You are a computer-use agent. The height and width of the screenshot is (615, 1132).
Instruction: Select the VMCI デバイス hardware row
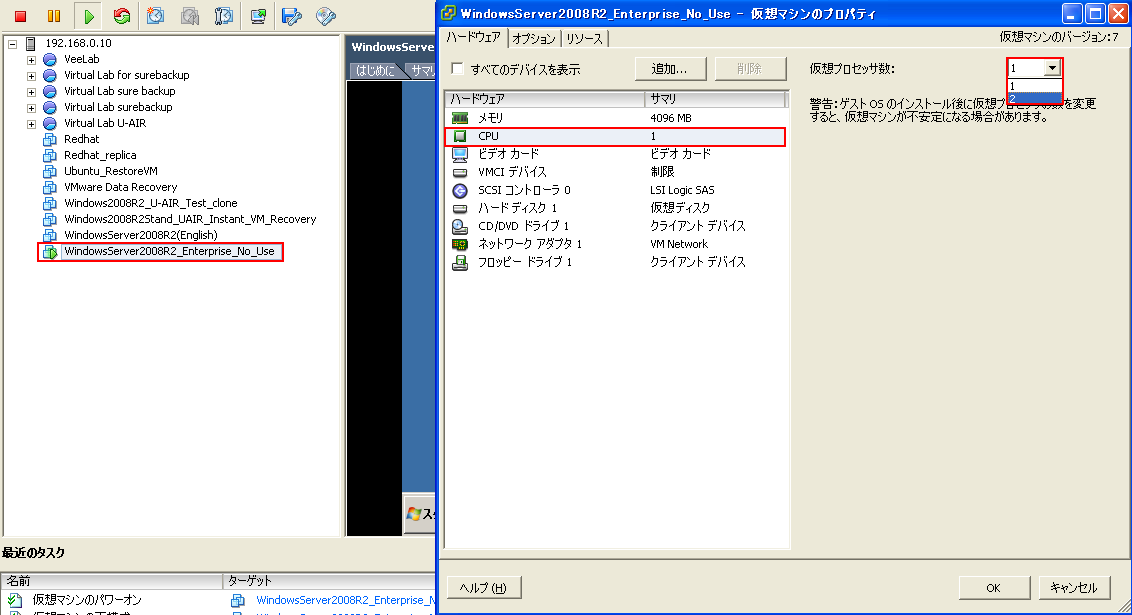point(615,172)
